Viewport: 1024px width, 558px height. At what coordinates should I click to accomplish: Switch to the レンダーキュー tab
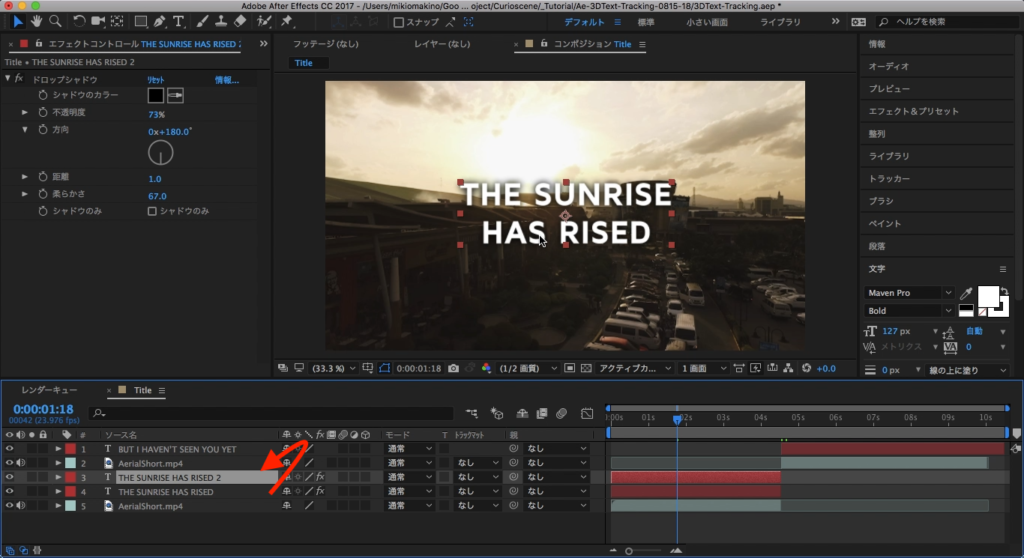[x=49, y=390]
